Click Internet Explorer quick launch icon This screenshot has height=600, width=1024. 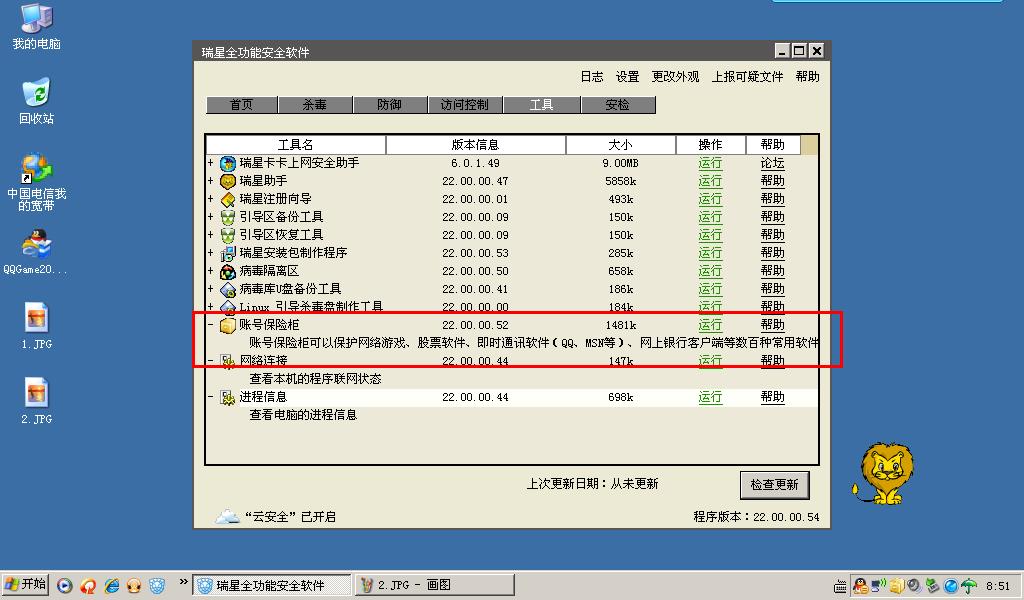pos(112,586)
